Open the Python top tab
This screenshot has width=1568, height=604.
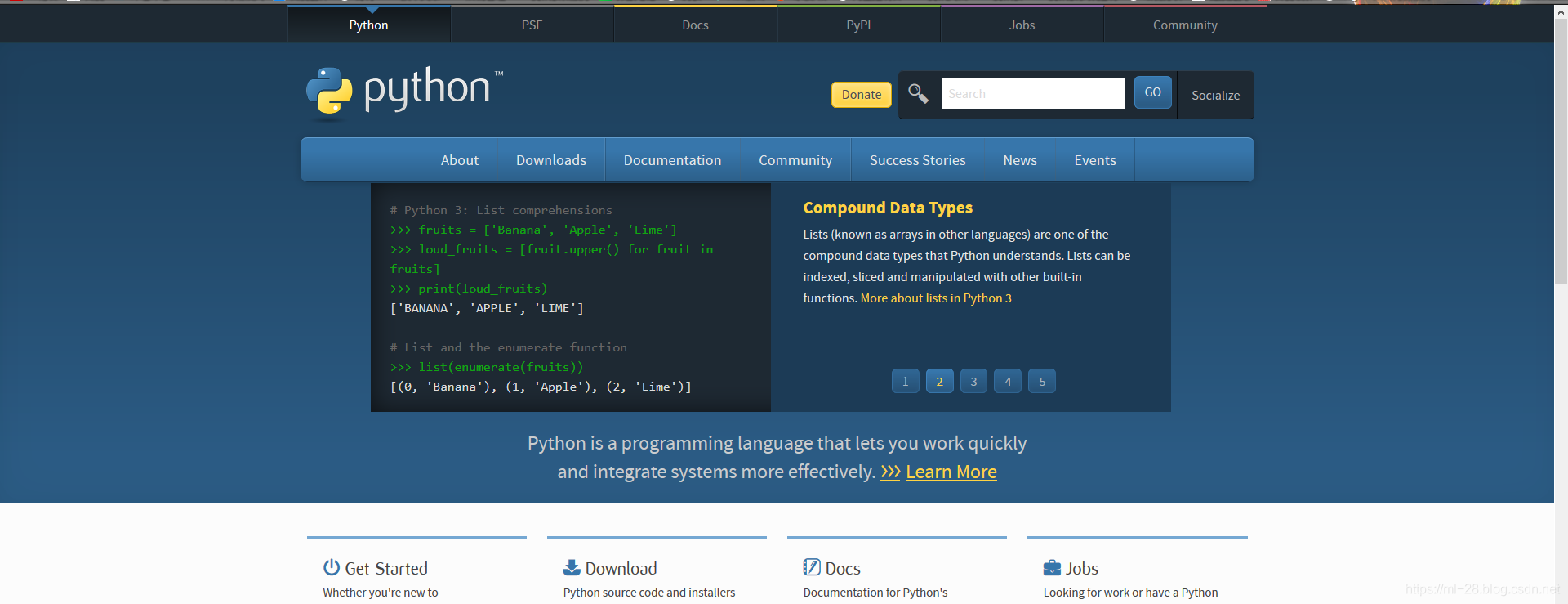(x=369, y=25)
